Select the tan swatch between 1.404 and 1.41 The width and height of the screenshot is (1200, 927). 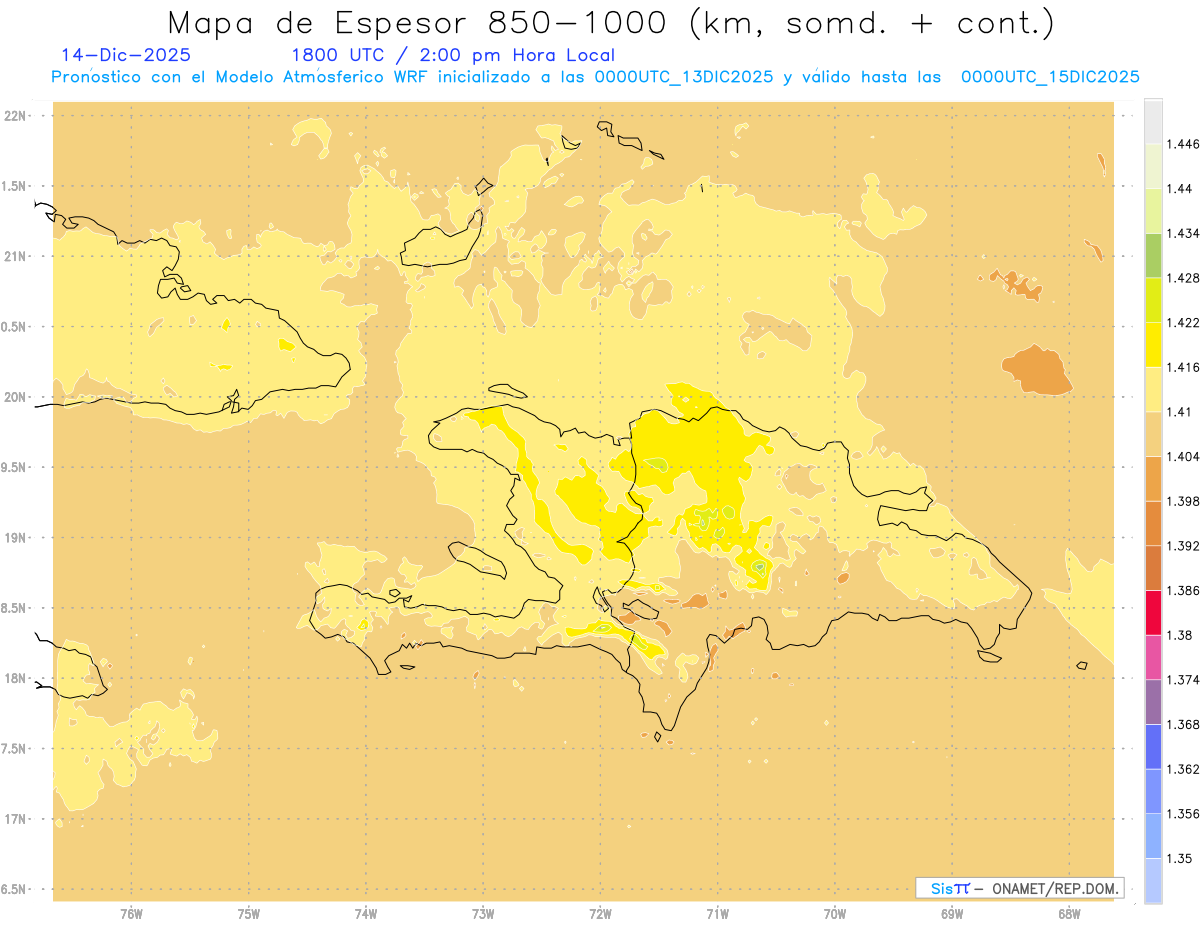click(1153, 434)
